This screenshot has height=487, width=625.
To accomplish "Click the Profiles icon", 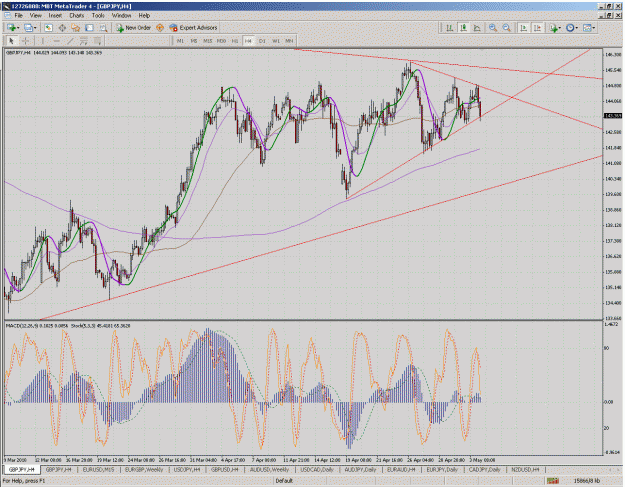I will pos(28,27).
